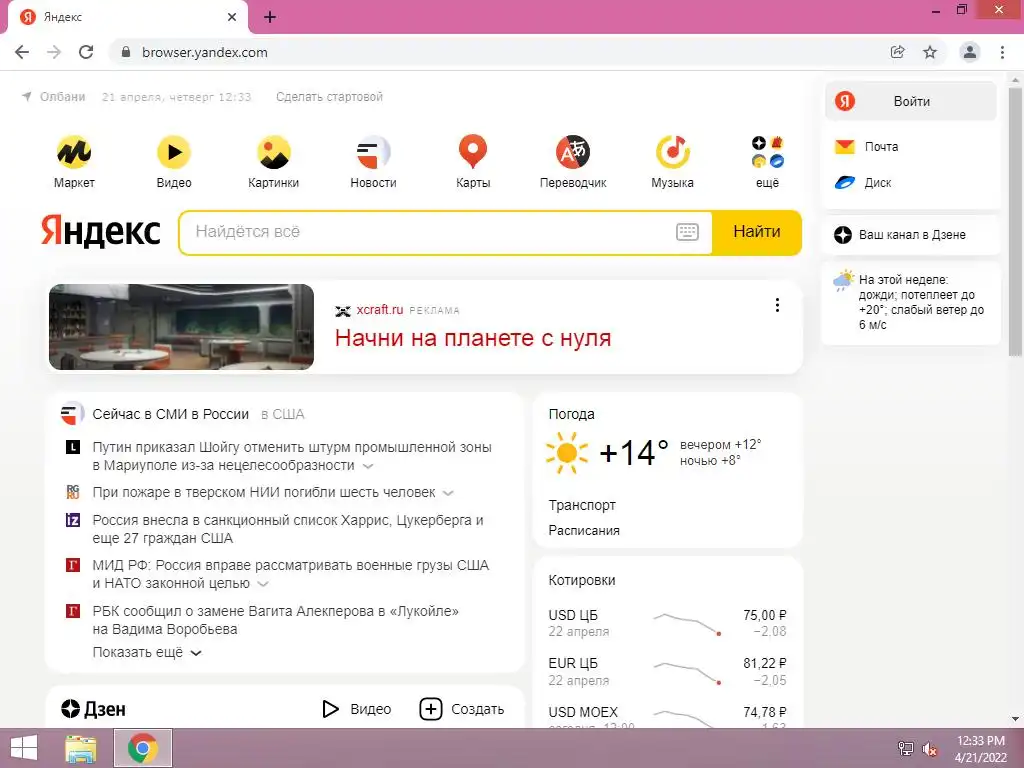The image size is (1024, 768).
Task: Click the xcraft ad thumbnail image
Action: (182, 327)
